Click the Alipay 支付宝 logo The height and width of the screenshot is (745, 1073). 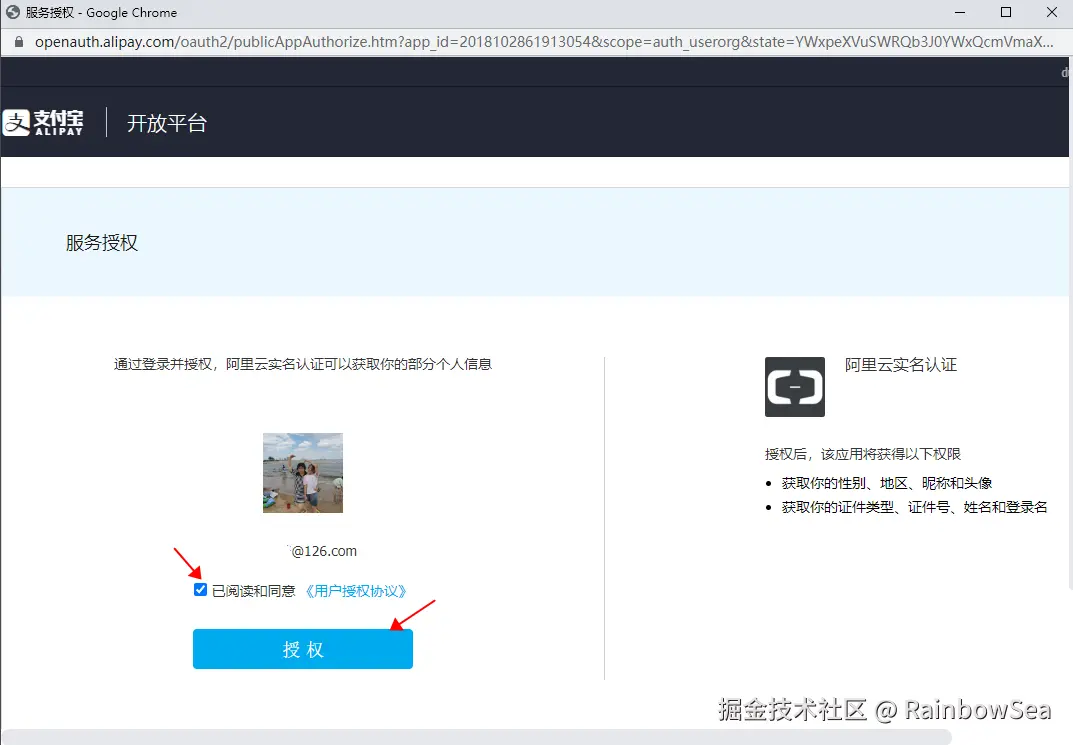tap(43, 122)
